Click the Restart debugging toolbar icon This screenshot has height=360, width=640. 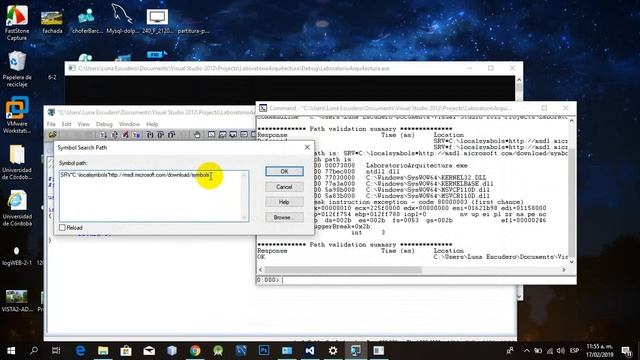[115, 135]
